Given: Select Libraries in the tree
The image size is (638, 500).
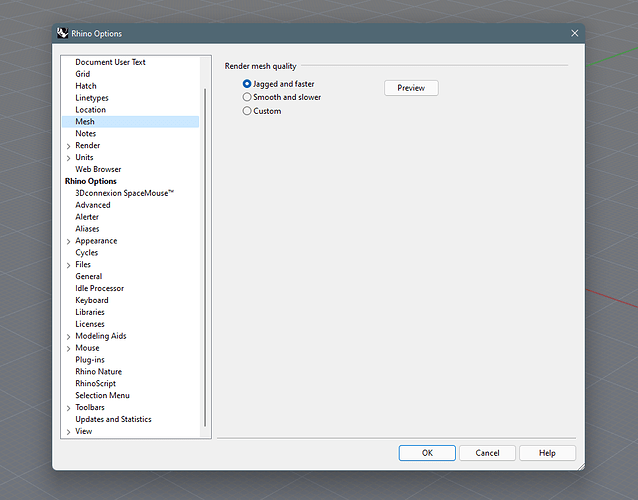Looking at the screenshot, I should coord(90,312).
